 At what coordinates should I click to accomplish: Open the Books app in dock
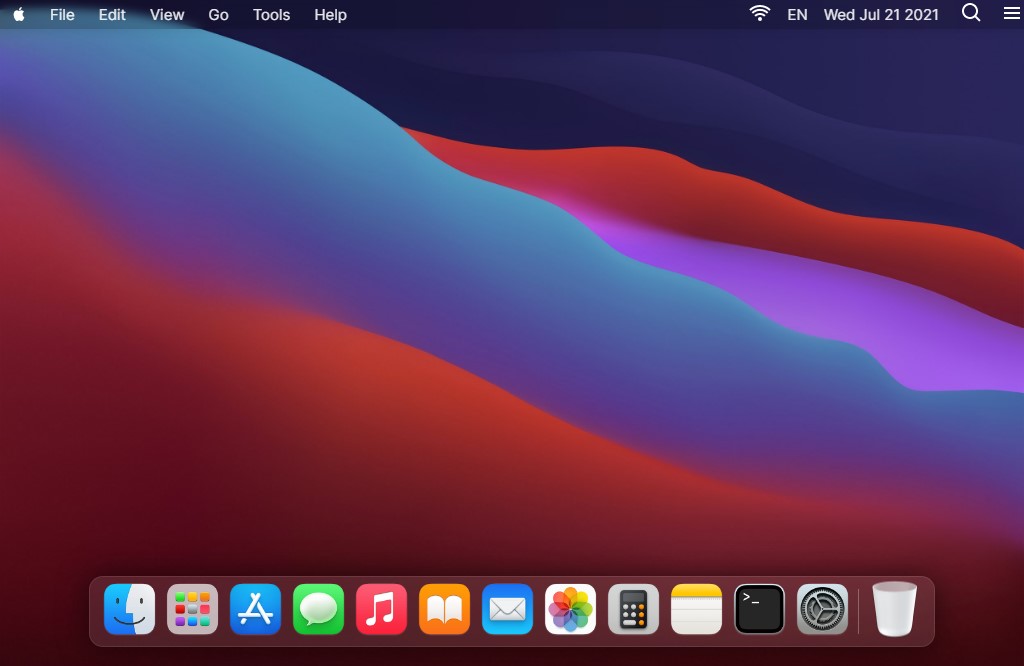(x=445, y=609)
